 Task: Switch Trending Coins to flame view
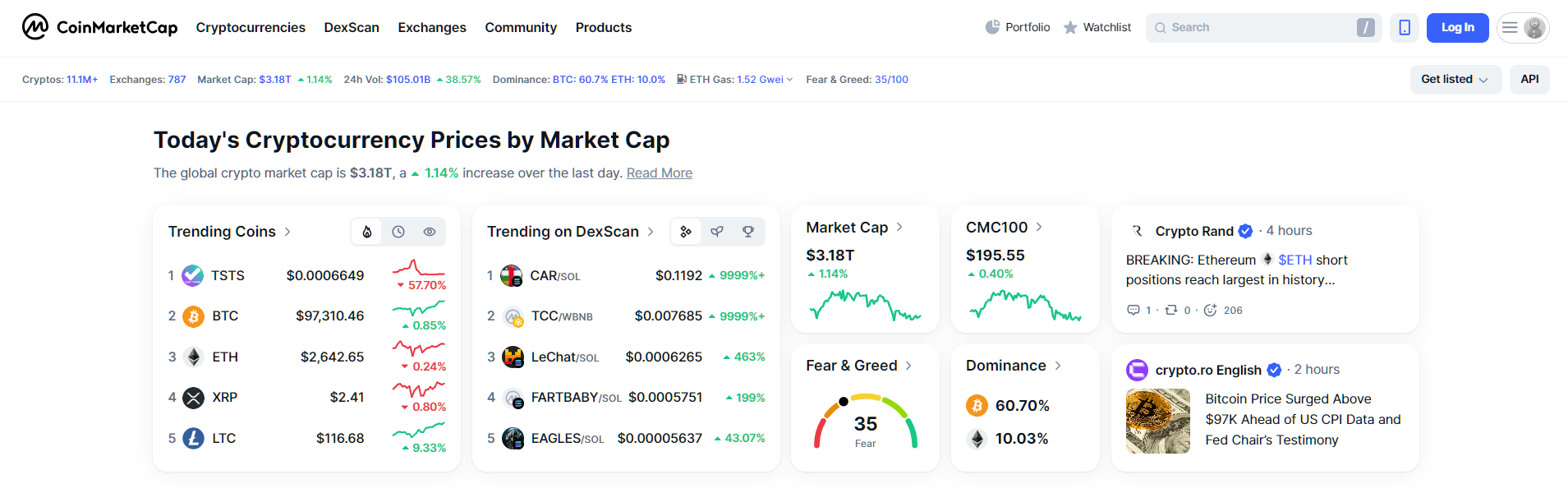(x=367, y=232)
